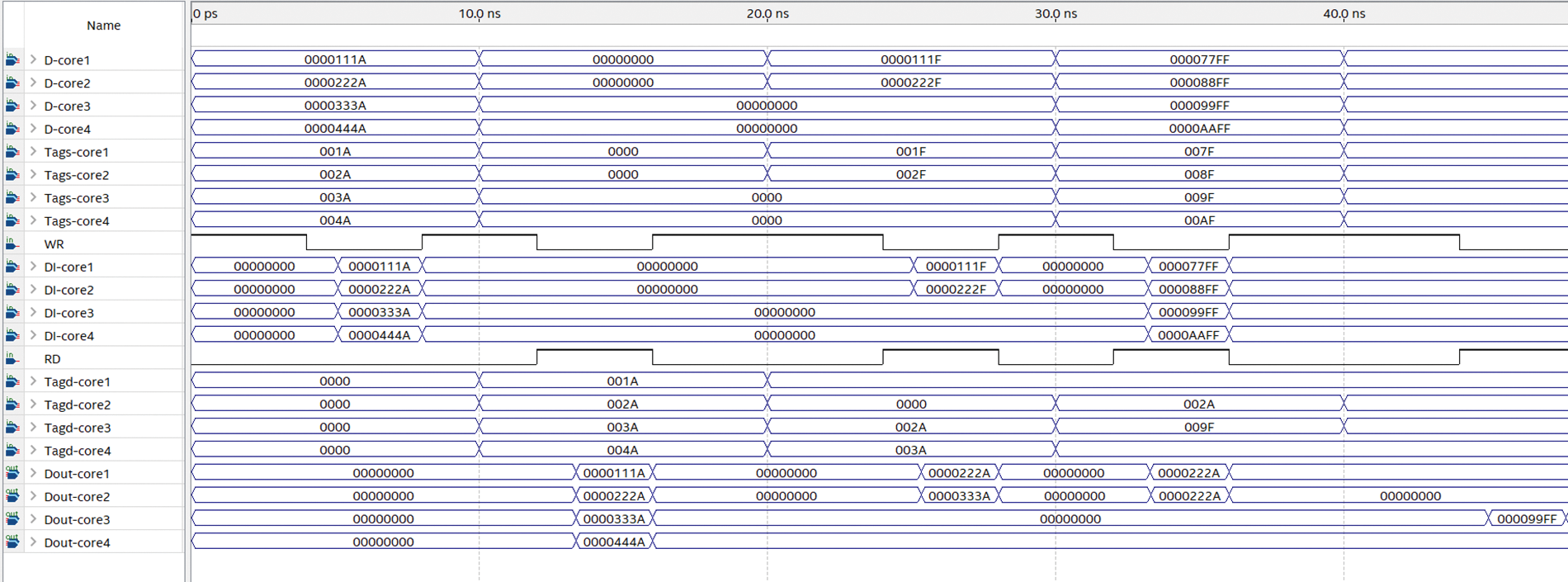
Task: Expand the Tags-core1 bus bits
Action: (x=33, y=152)
